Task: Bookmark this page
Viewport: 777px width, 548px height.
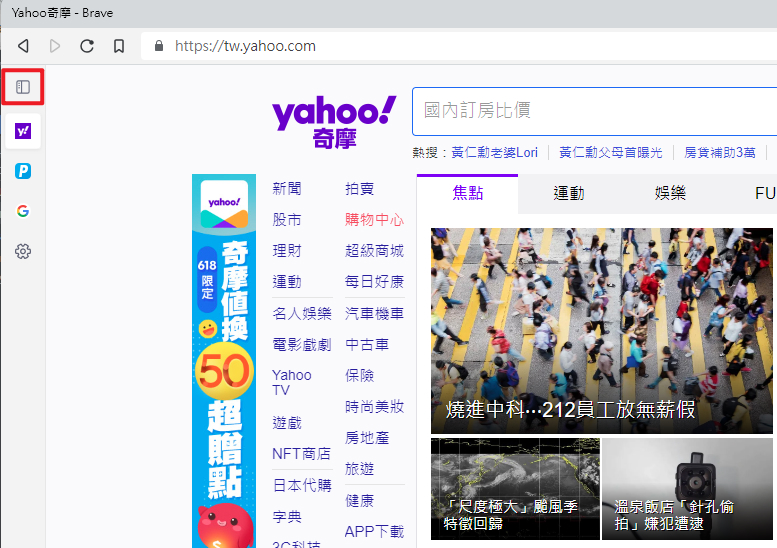Action: coord(119,46)
